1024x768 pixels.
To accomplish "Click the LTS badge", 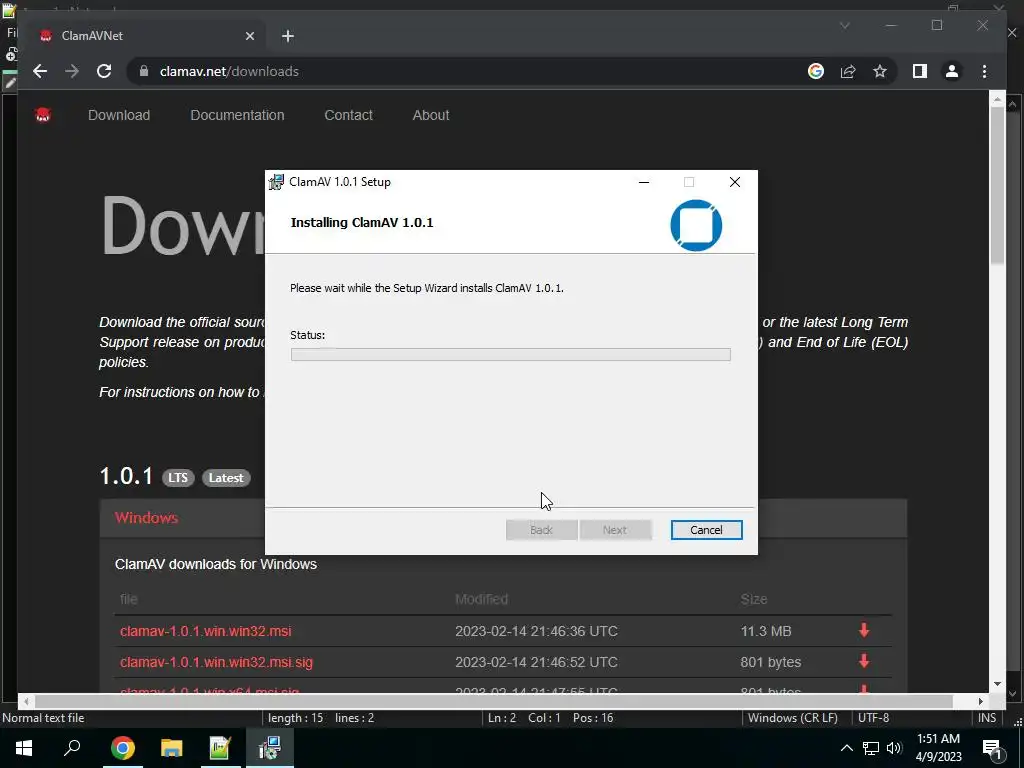I will 178,478.
